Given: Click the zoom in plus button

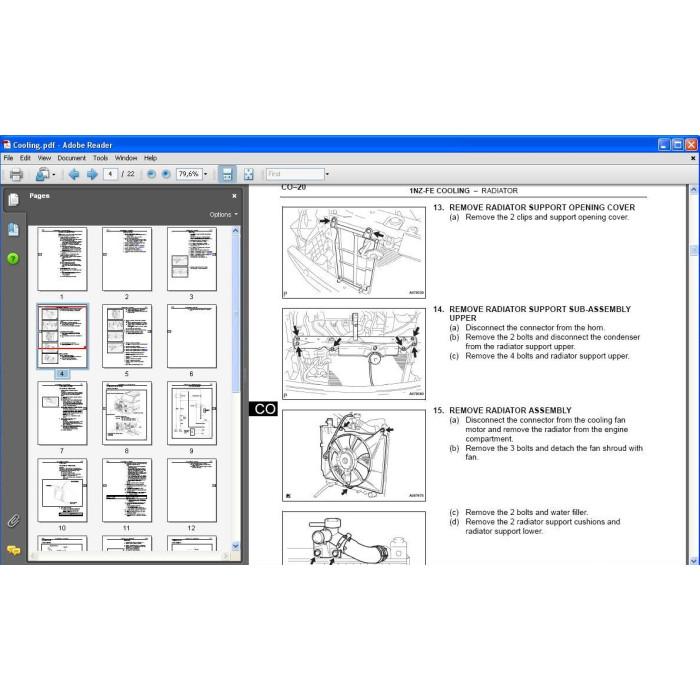Looking at the screenshot, I should (166, 174).
